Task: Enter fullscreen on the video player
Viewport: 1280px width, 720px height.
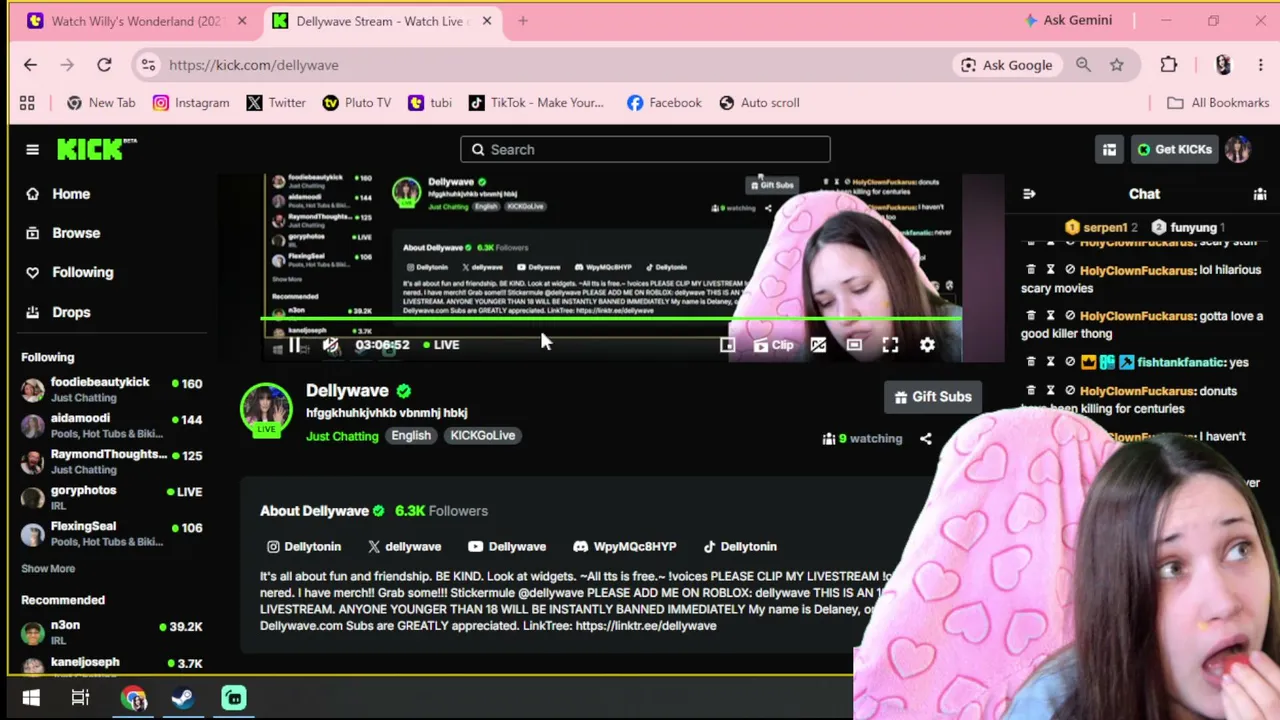Action: [890, 345]
